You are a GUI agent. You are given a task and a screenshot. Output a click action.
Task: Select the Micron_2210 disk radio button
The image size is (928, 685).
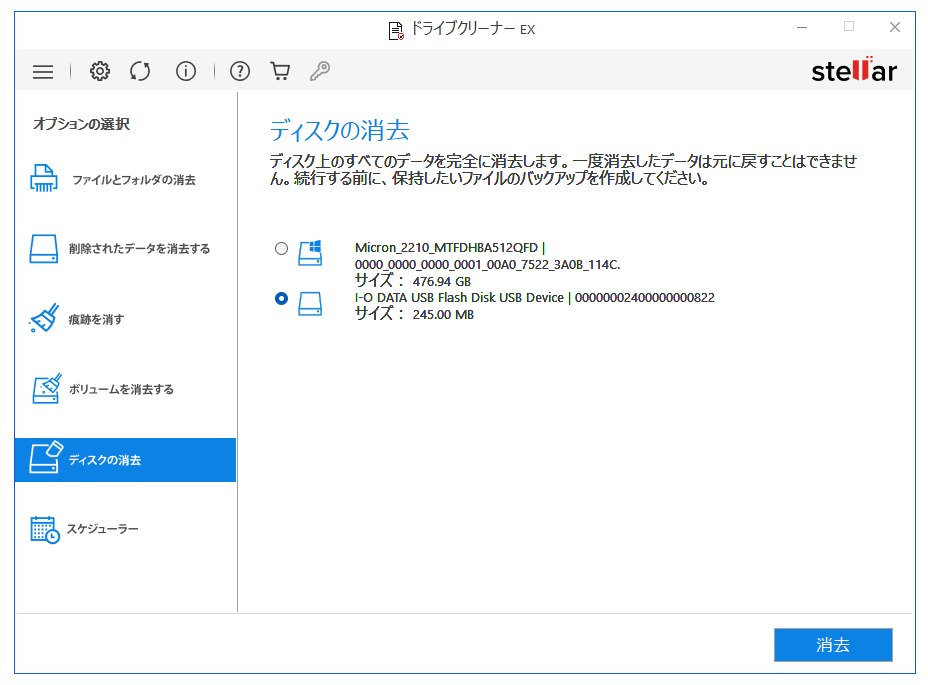point(282,249)
